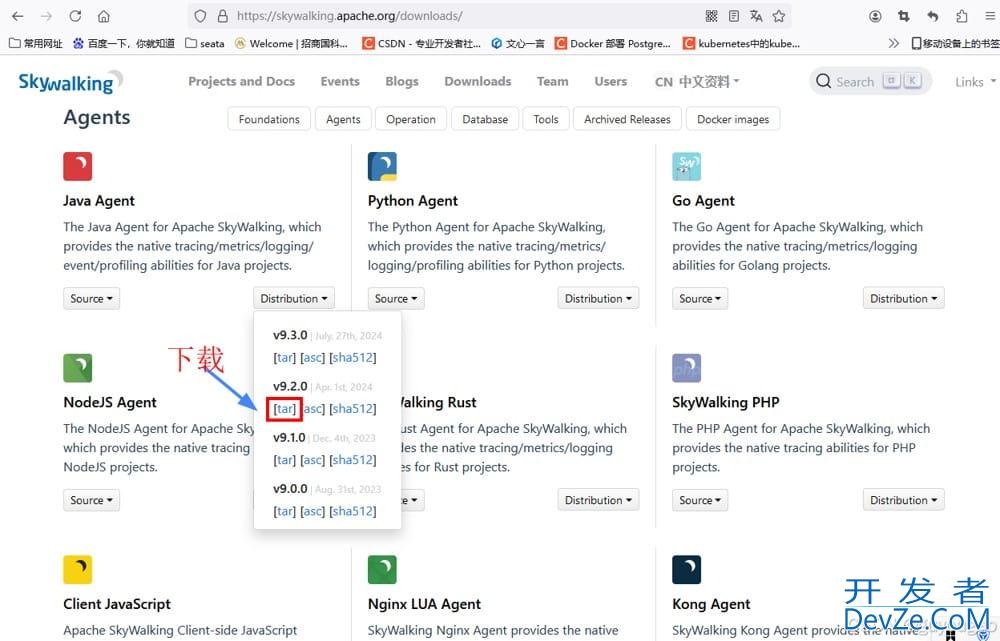This screenshot has height=641, width=1000.
Task: Click the padlock site security icon
Action: point(223,16)
